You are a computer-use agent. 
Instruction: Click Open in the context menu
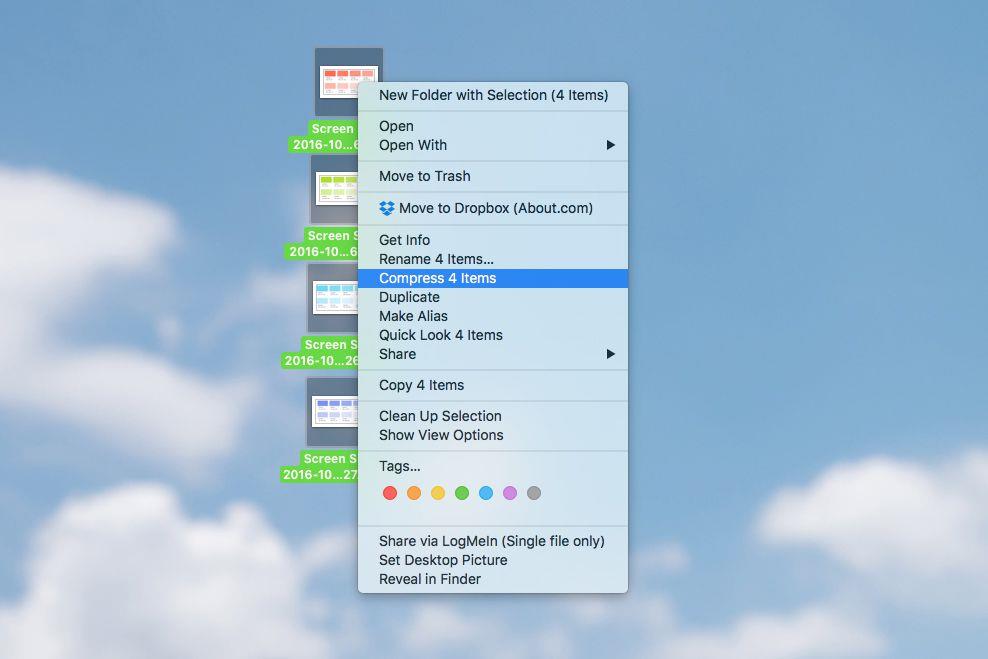click(x=493, y=126)
